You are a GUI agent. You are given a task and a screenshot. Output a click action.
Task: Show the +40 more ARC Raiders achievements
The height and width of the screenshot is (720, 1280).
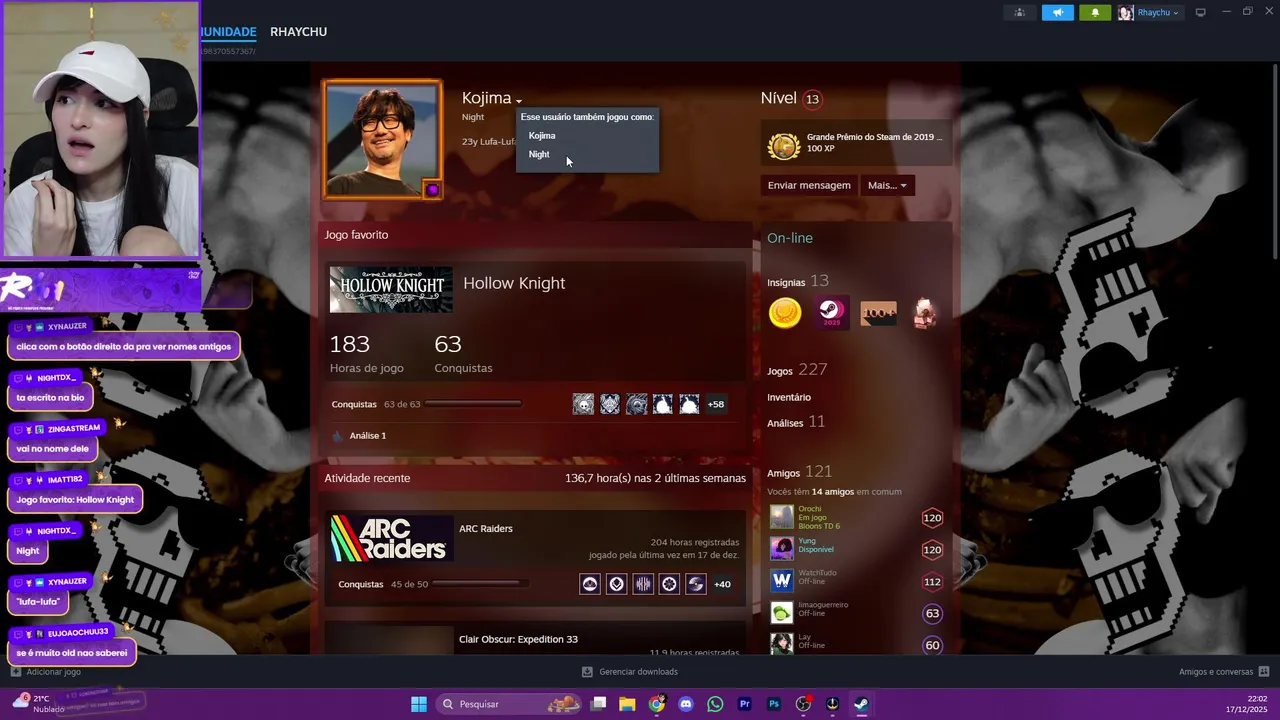pos(722,584)
